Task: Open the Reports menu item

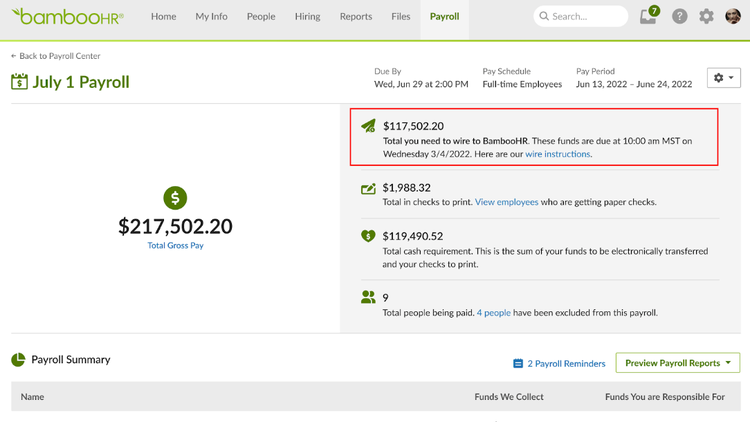Action: [x=356, y=16]
